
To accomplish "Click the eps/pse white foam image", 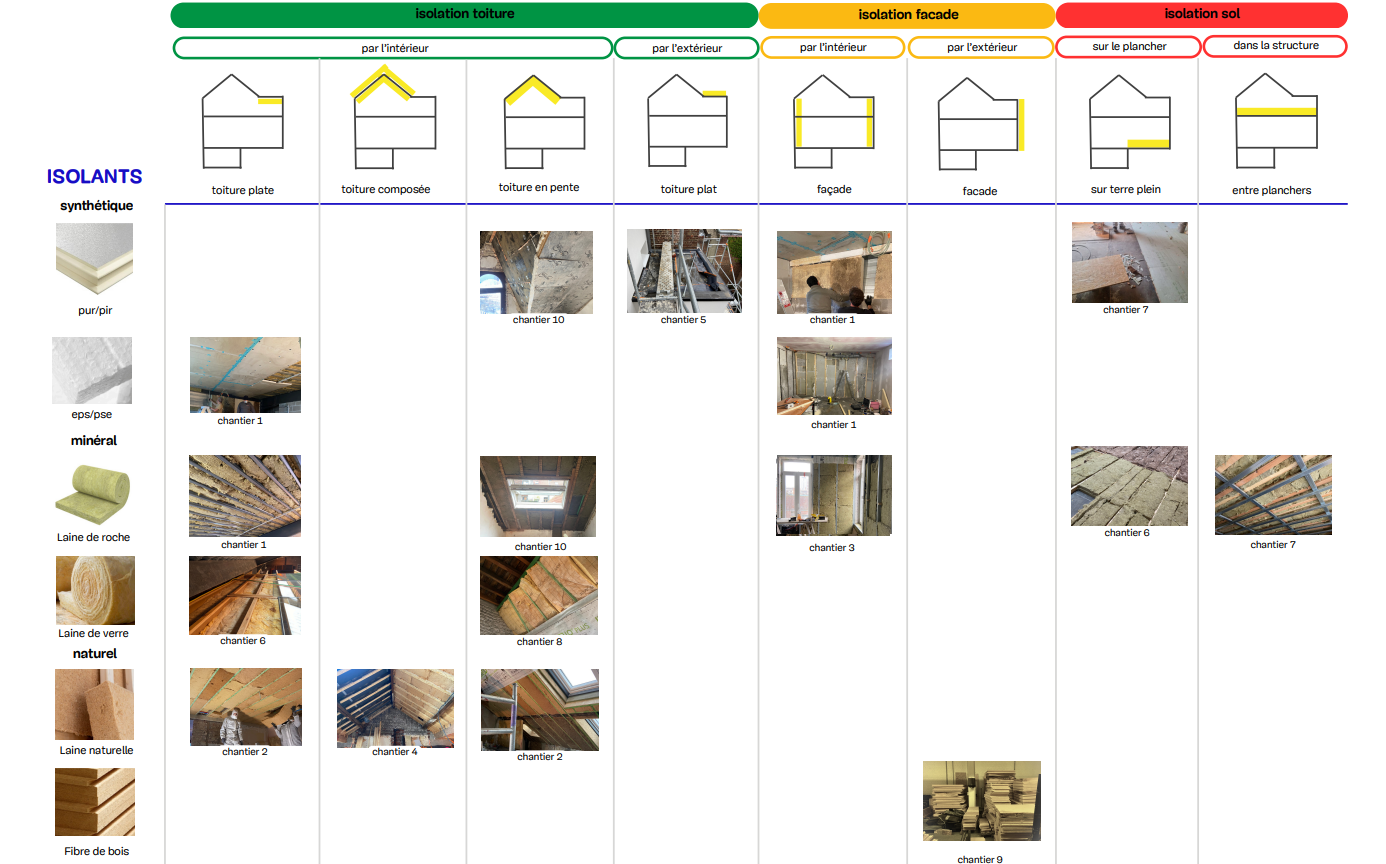I will (x=92, y=370).
